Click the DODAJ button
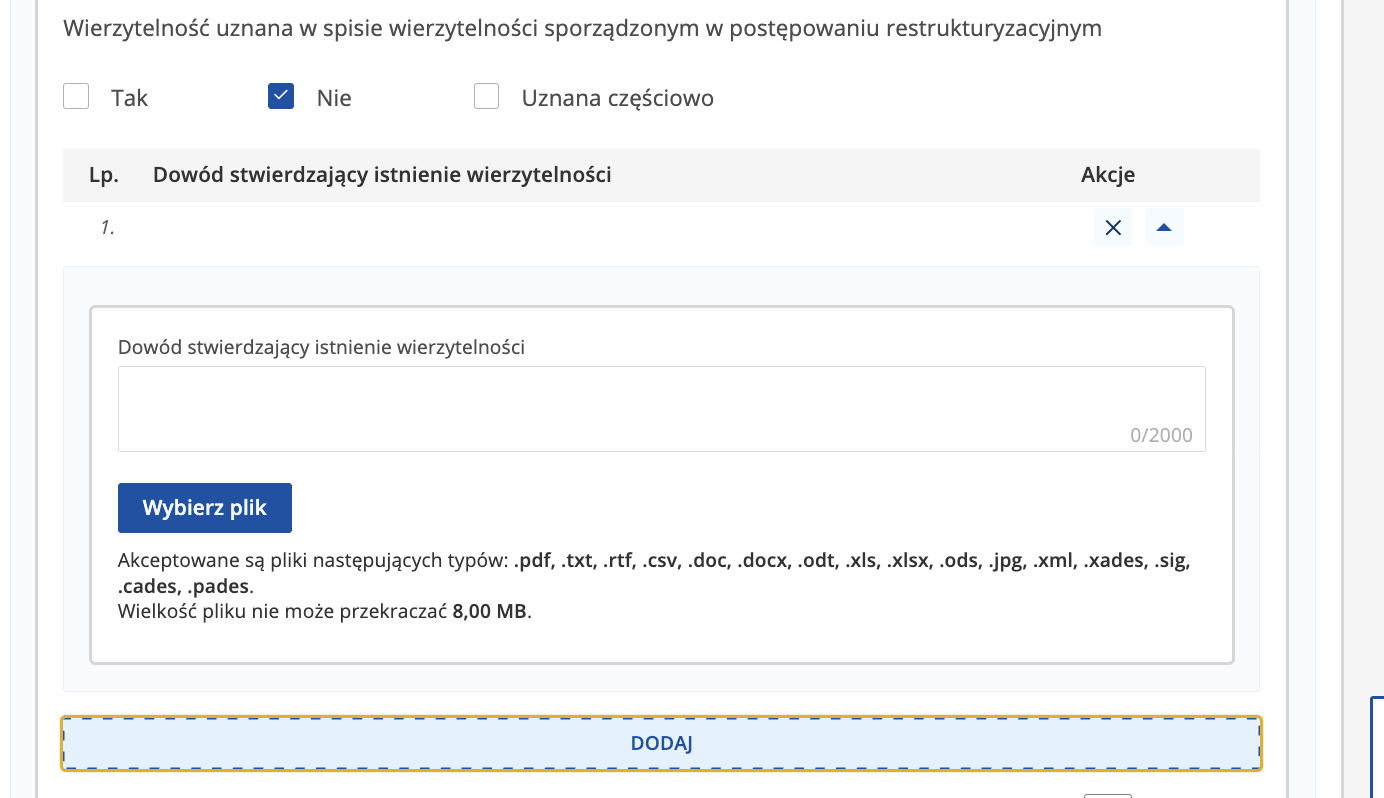1384x798 pixels. point(661,744)
